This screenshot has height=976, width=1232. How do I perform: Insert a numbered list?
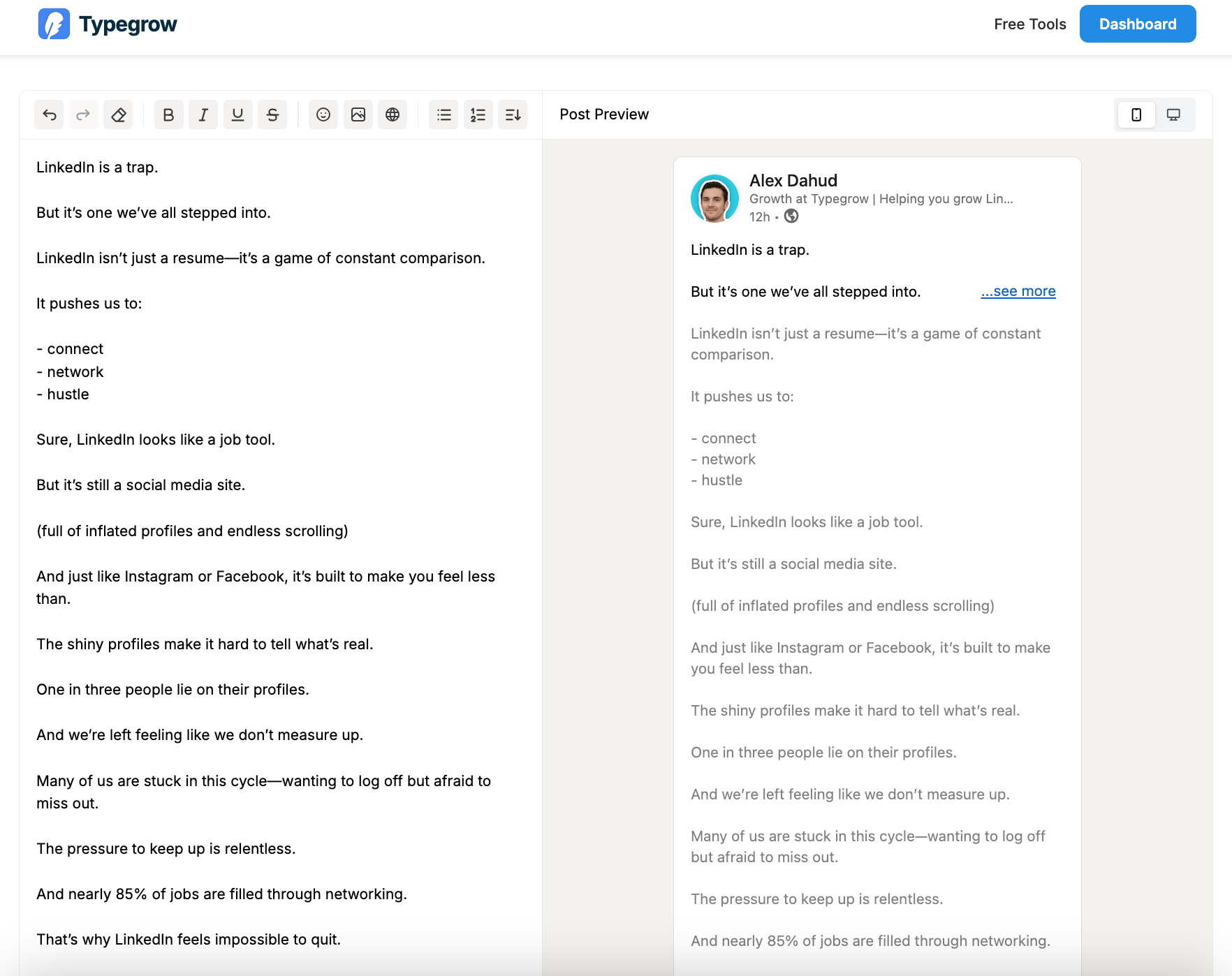[478, 114]
